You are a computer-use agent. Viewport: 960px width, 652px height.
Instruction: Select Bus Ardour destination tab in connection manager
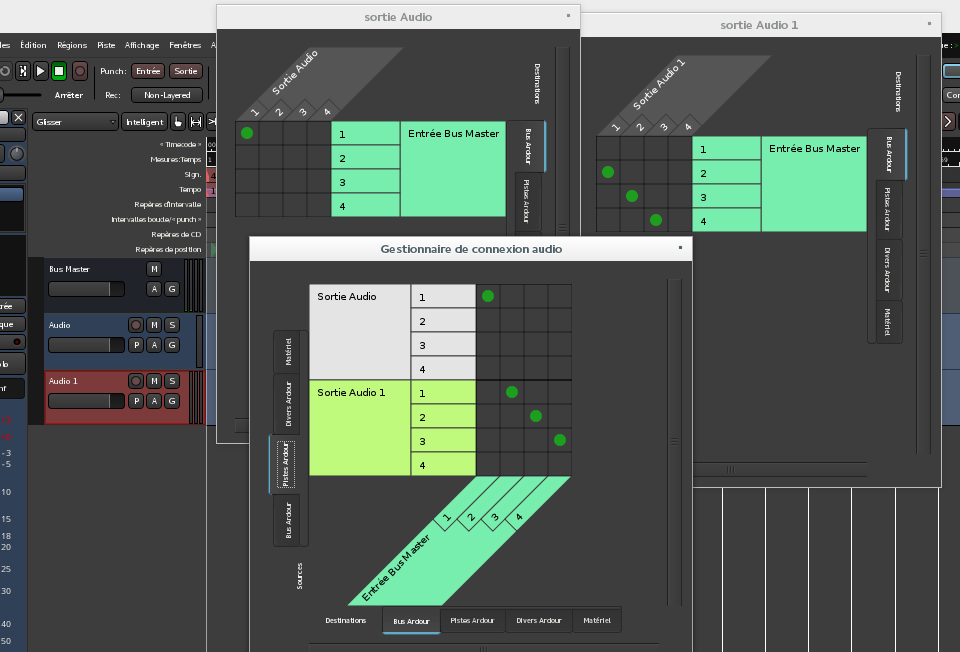[411, 621]
